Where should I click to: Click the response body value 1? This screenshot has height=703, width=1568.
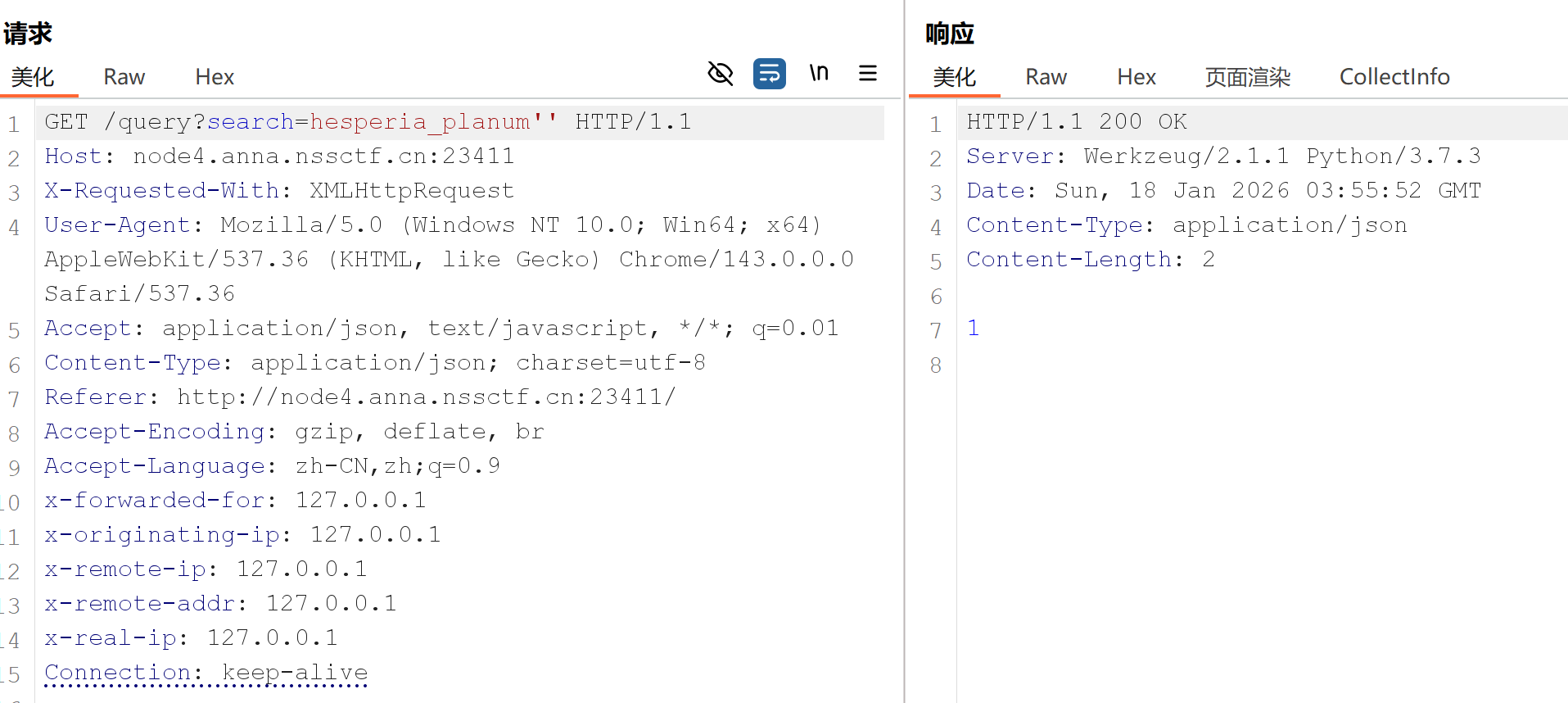click(973, 329)
